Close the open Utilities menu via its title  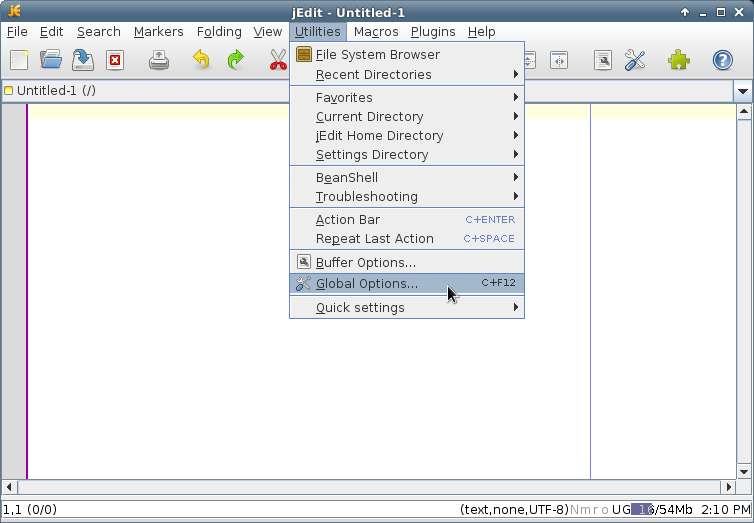click(317, 32)
